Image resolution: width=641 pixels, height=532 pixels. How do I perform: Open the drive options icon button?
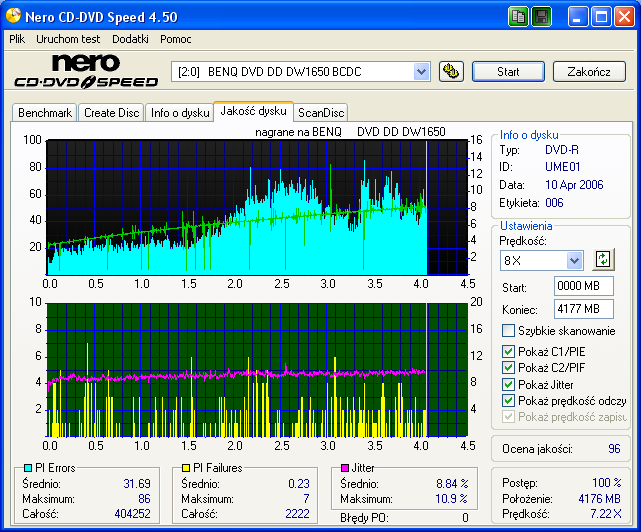coord(451,72)
